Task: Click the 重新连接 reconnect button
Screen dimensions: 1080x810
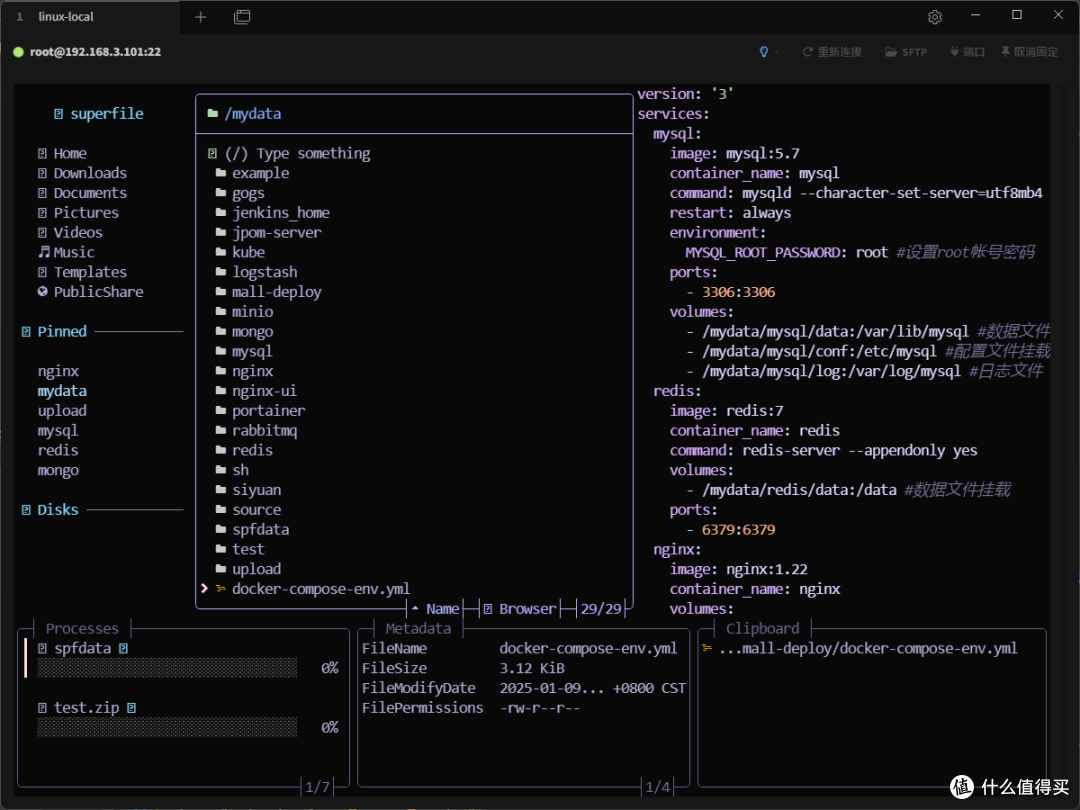Action: coord(831,52)
